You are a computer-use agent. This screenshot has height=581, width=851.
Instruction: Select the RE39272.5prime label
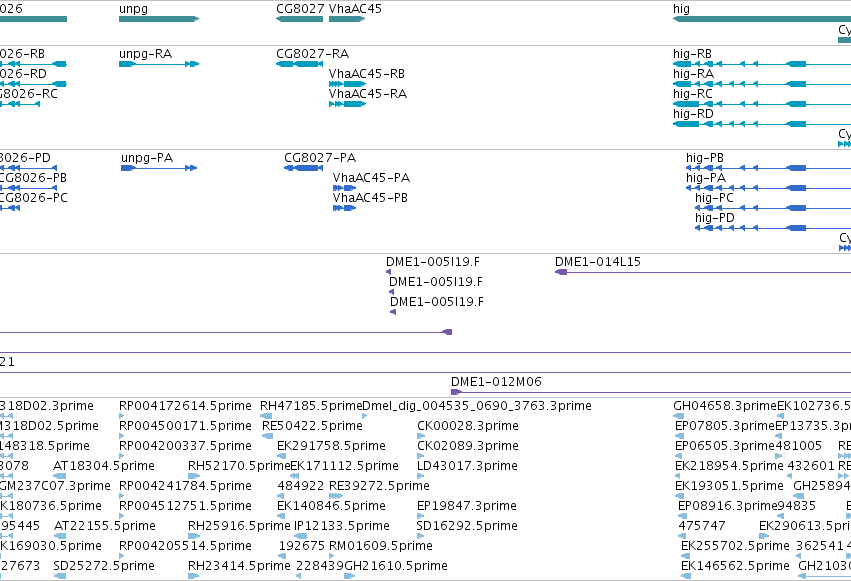tap(379, 486)
